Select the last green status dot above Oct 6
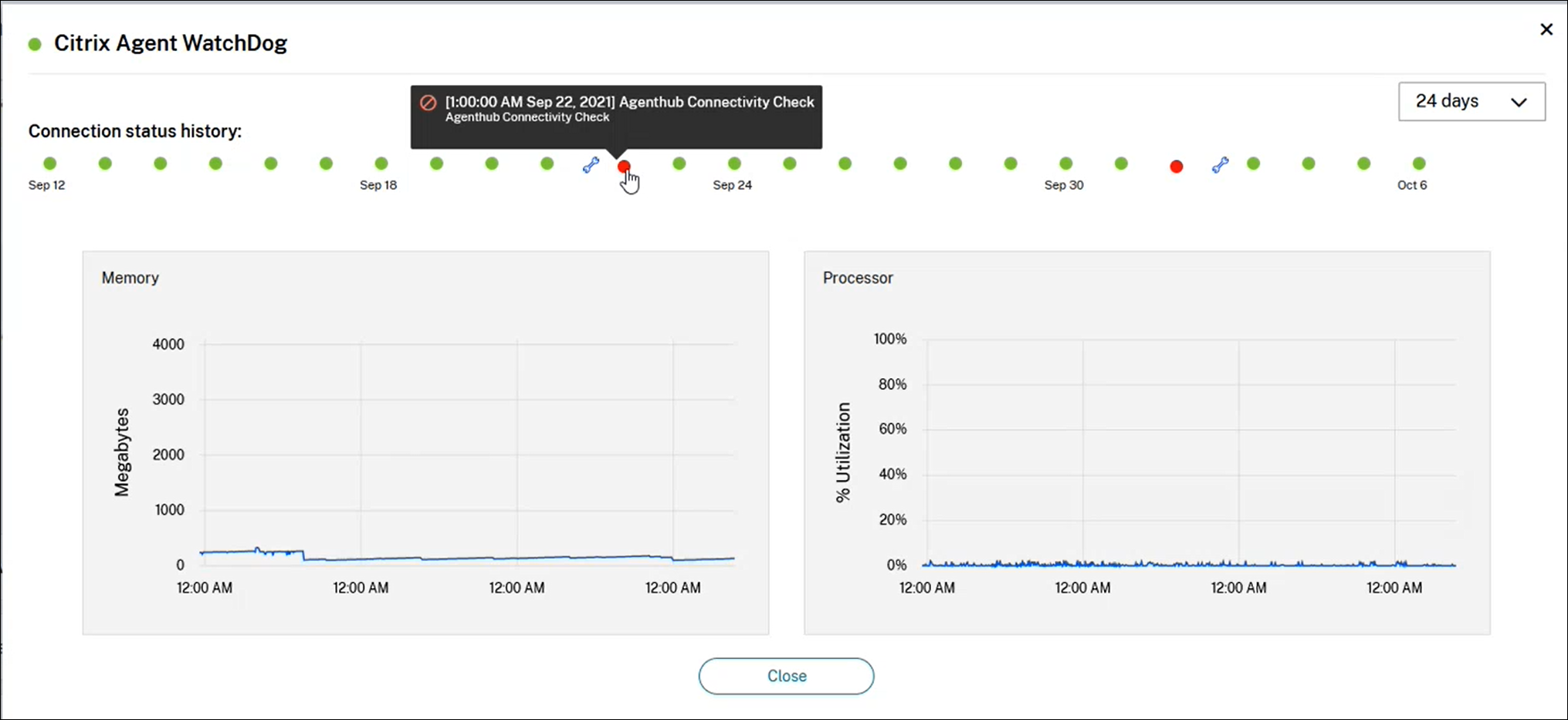 [1419, 164]
